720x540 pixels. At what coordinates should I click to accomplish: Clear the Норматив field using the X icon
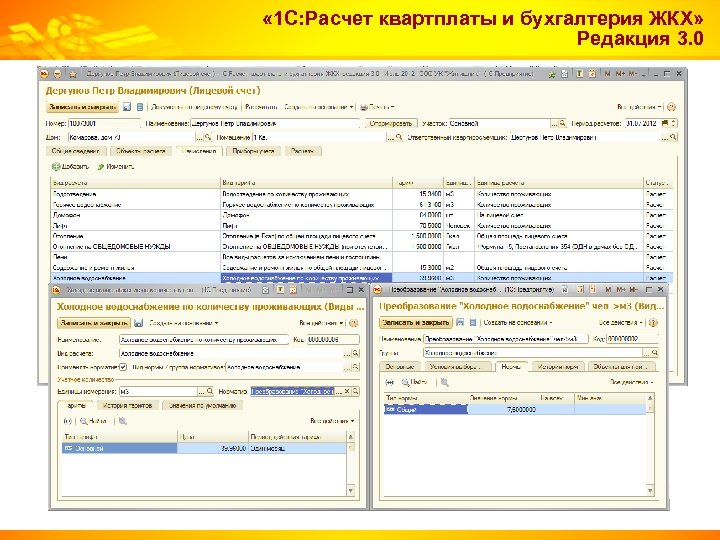point(348,391)
